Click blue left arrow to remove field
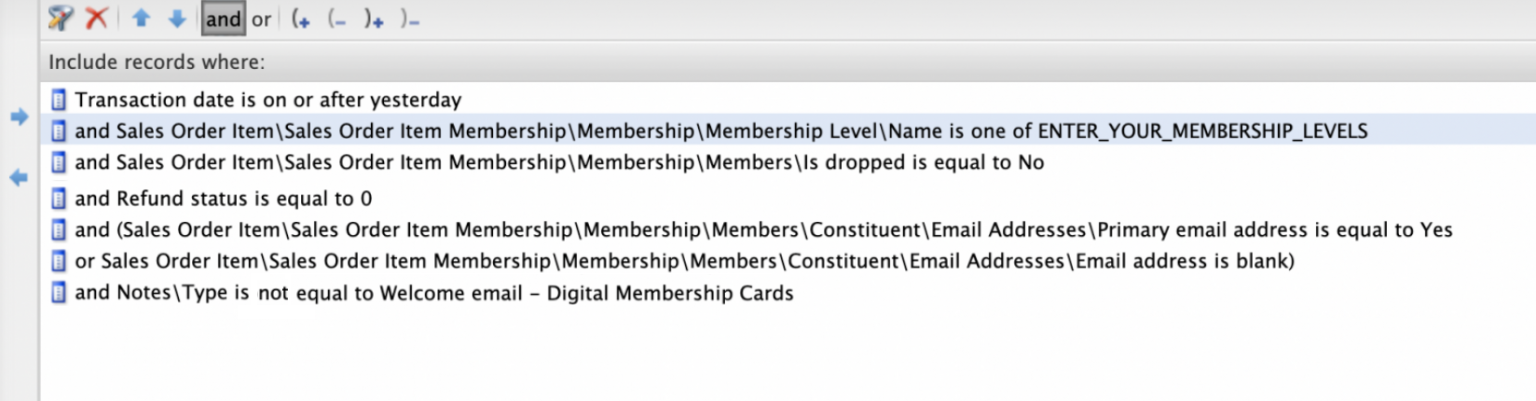 pyautogui.click(x=19, y=178)
